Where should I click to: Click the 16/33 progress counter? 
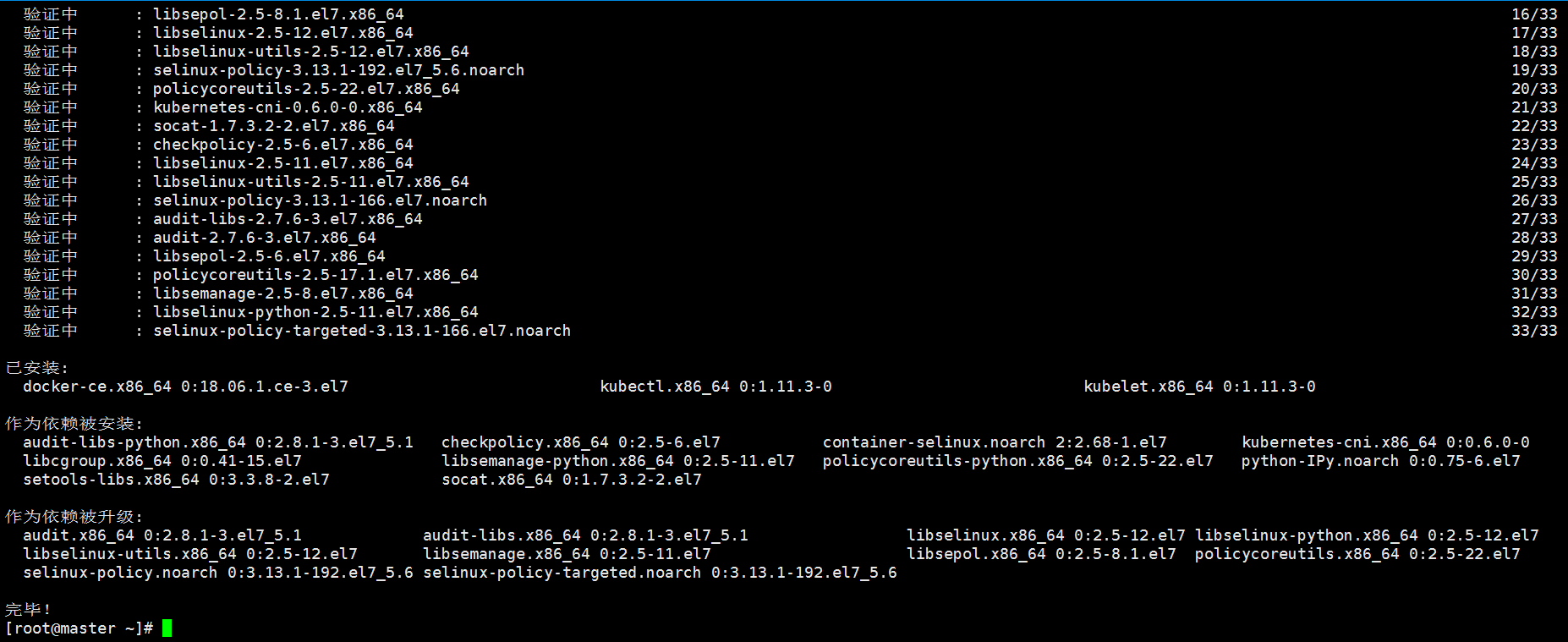coord(1534,14)
